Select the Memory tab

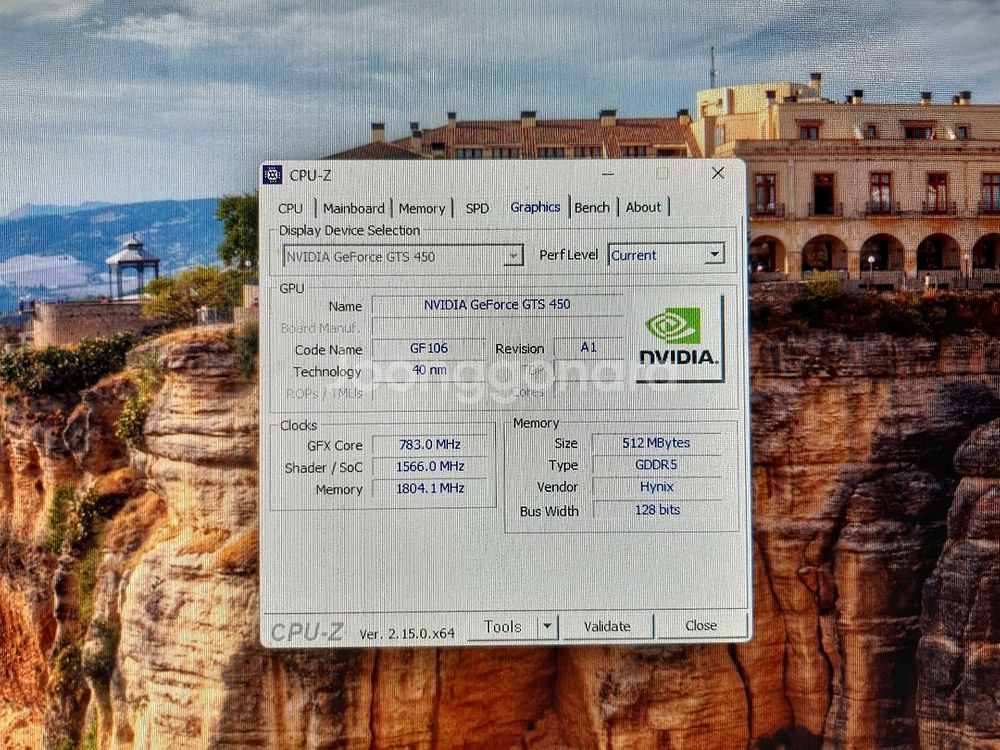[x=422, y=208]
